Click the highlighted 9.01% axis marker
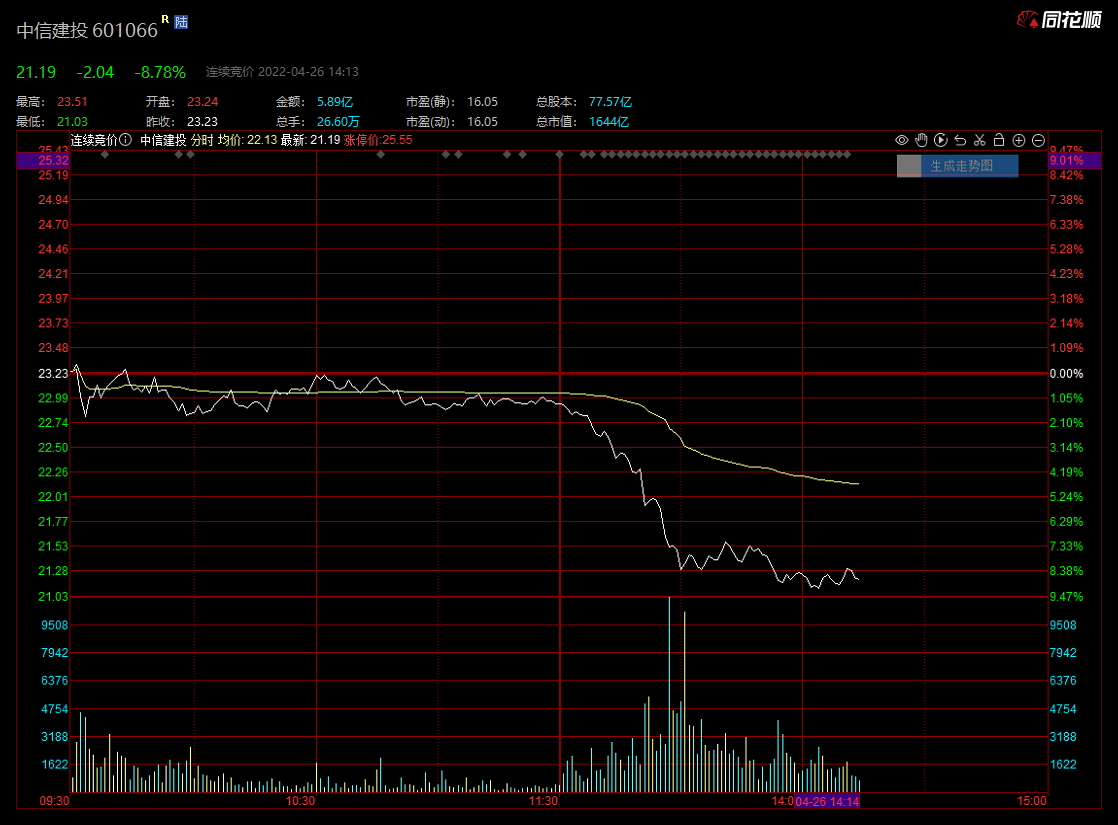The width and height of the screenshot is (1118, 825). (1075, 160)
